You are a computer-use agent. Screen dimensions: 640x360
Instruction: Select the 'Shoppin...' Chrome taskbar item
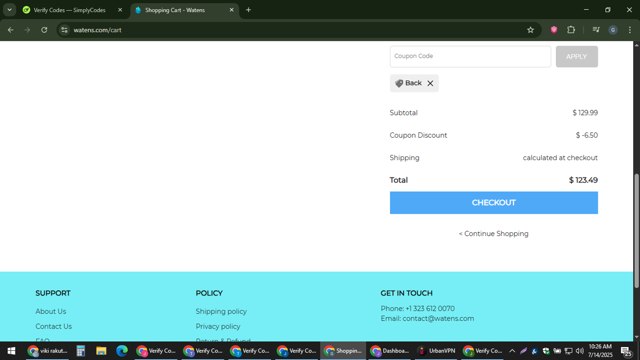[x=343, y=351]
